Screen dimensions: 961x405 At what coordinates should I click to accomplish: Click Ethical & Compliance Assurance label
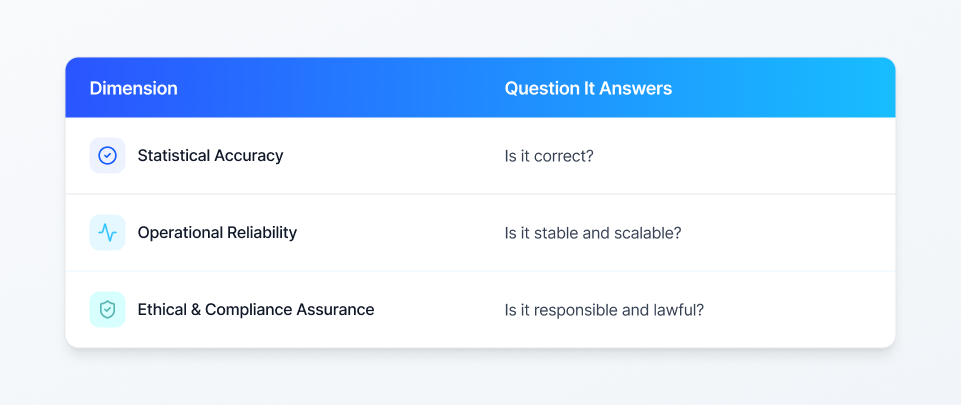[255, 310]
